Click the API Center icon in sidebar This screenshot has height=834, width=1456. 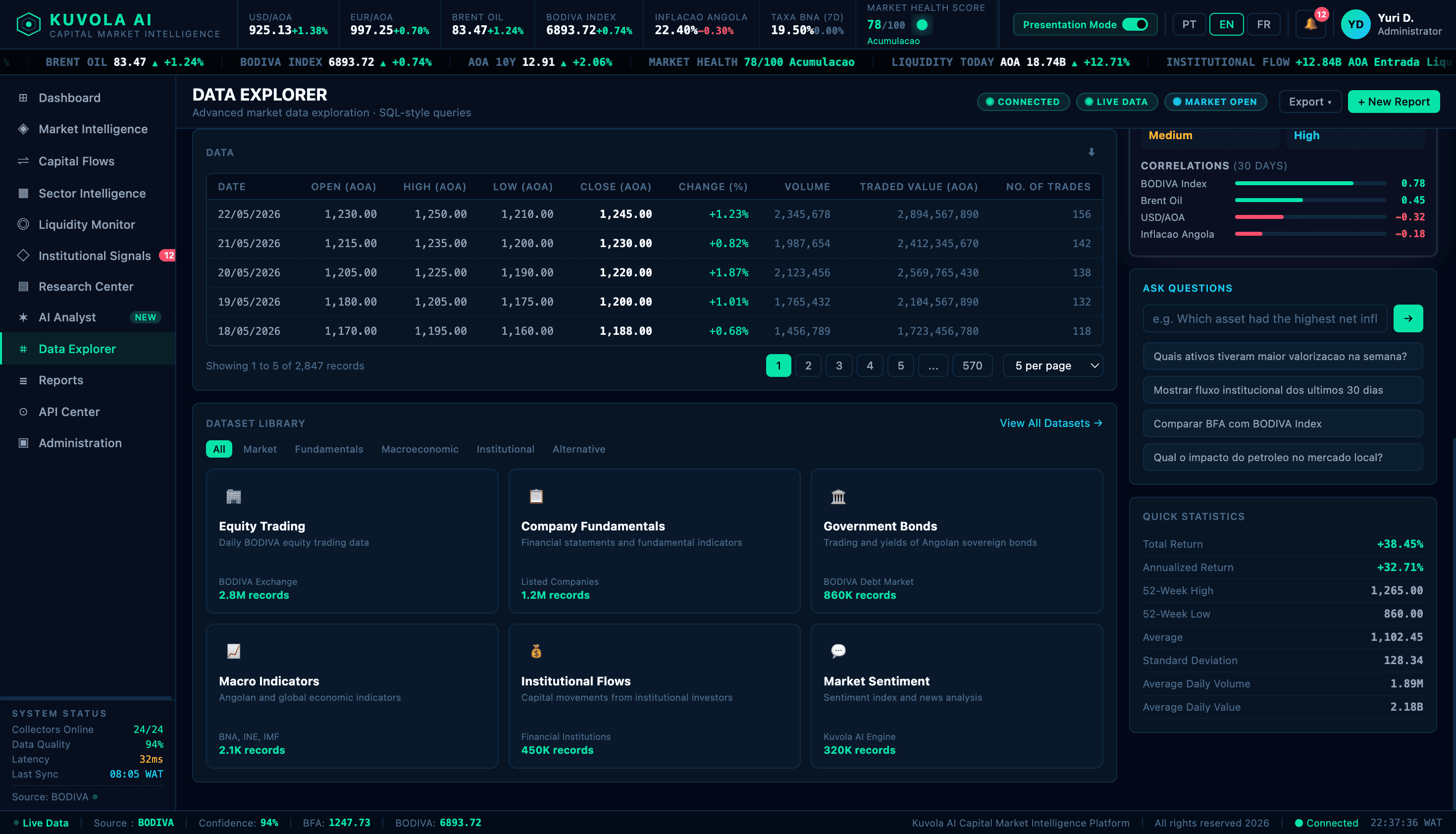[23, 412]
